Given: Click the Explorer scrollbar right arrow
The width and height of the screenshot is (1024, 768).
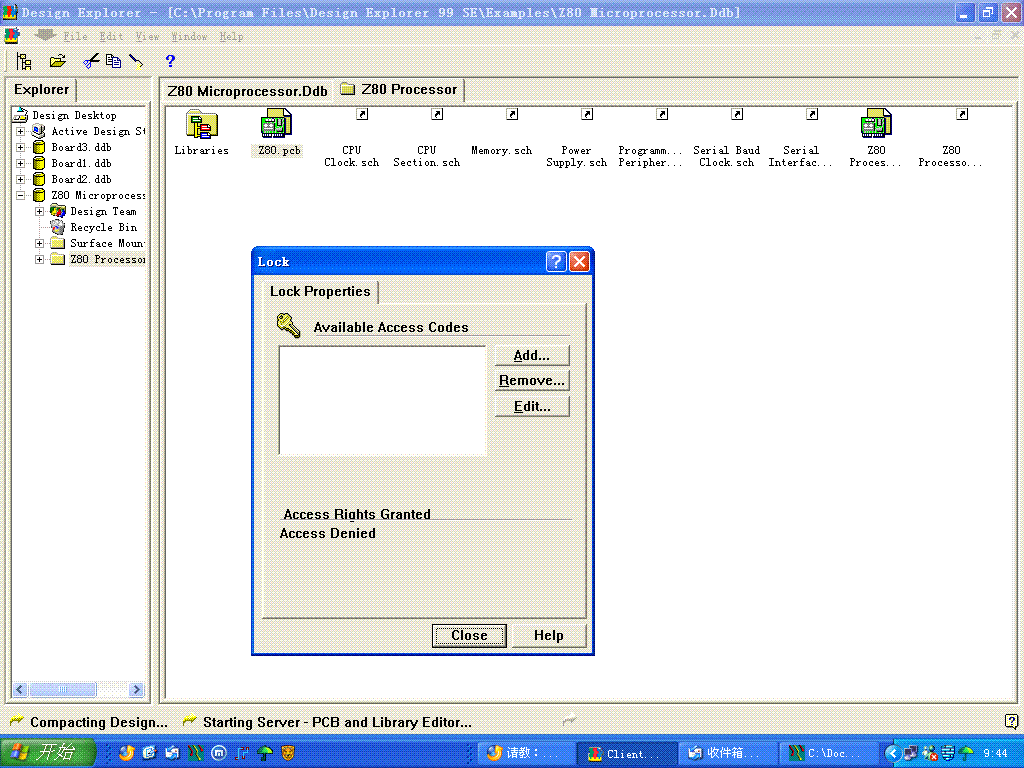Looking at the screenshot, I should pos(136,689).
